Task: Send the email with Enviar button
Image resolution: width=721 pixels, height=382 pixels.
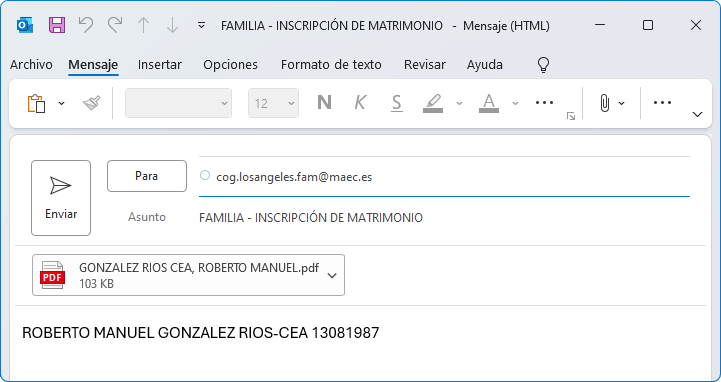Action: point(61,198)
